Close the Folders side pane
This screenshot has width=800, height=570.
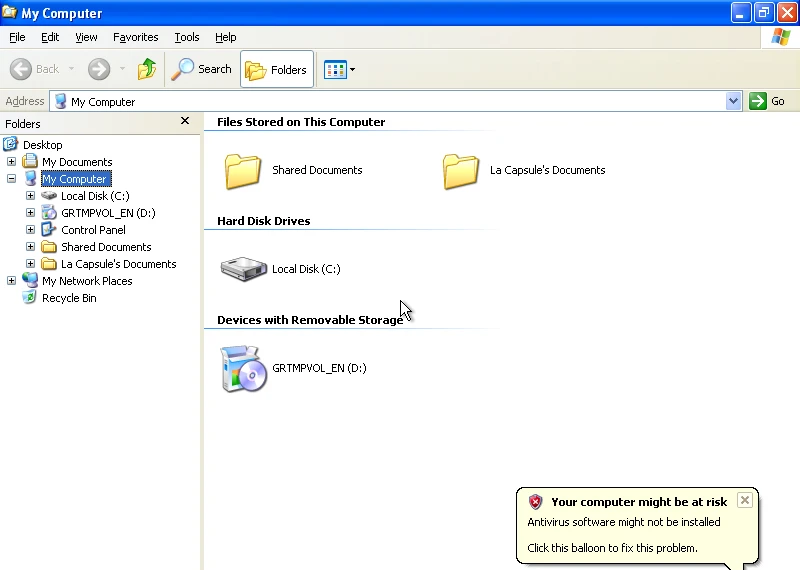[x=185, y=121]
